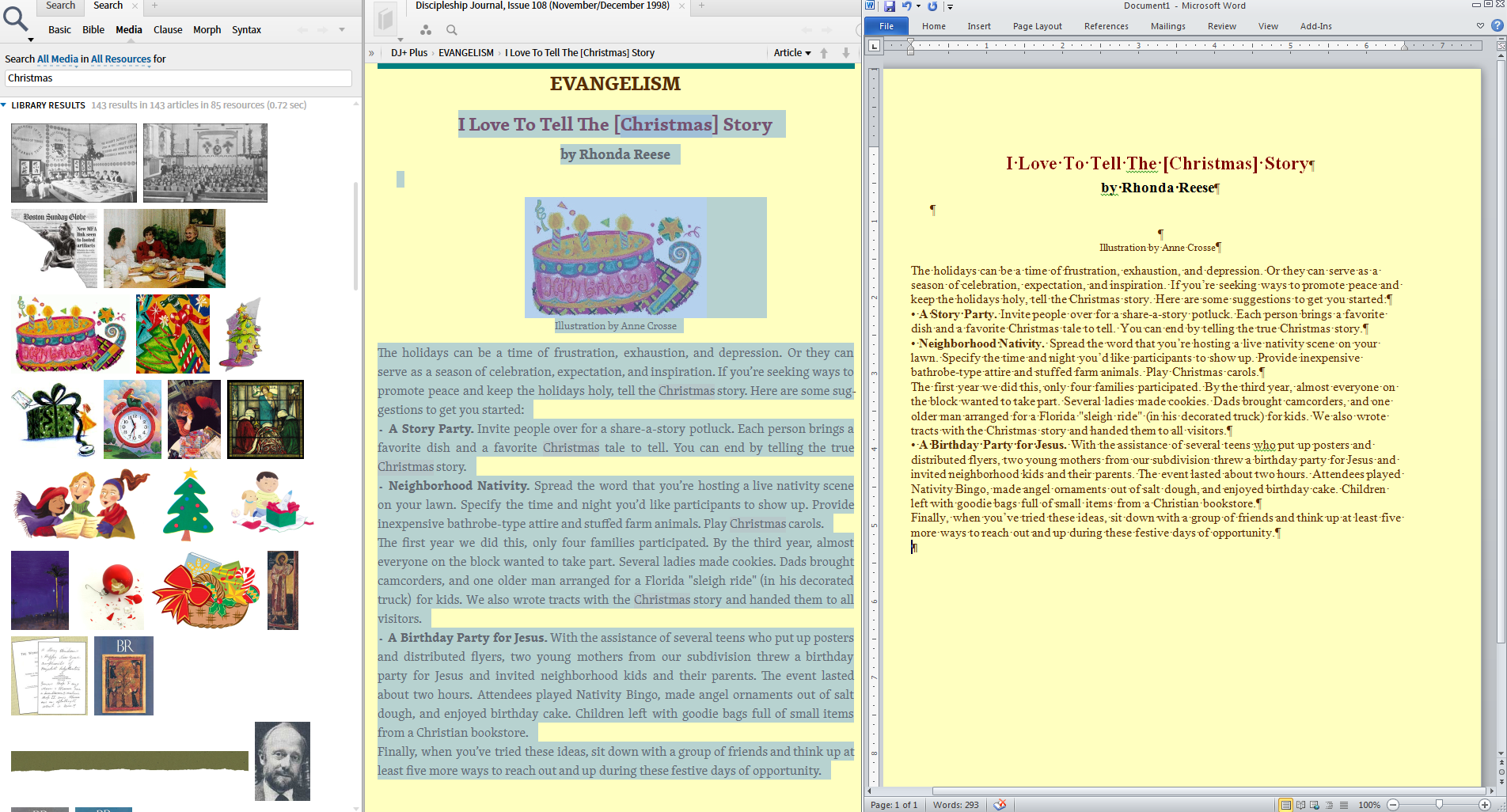Viewport: 1507px width, 812px height.
Task: Click the resource inline search icon
Action: pyautogui.click(x=451, y=30)
